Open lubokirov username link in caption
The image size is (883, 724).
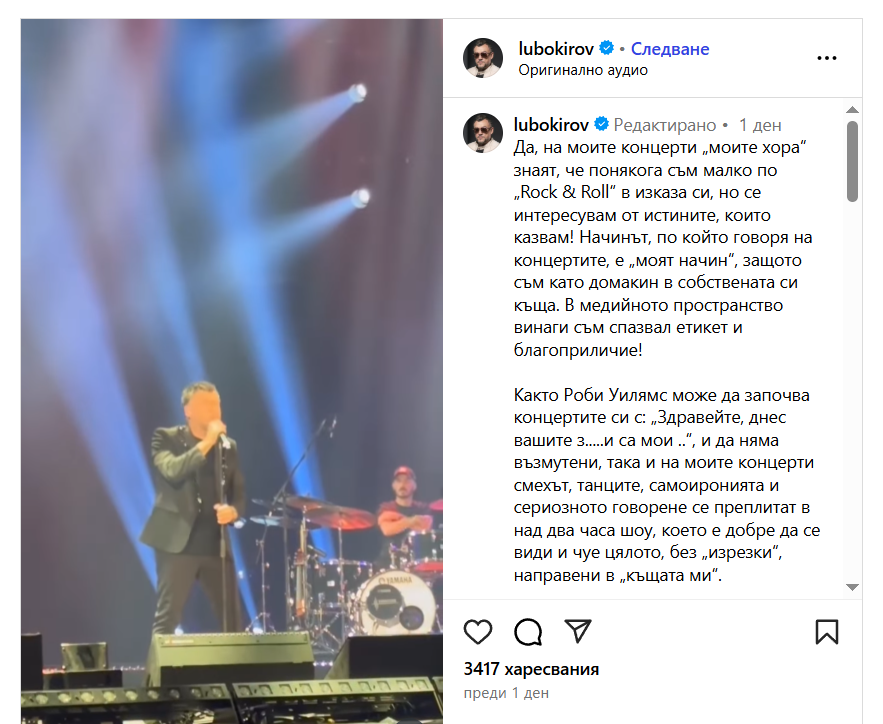pyautogui.click(x=551, y=124)
